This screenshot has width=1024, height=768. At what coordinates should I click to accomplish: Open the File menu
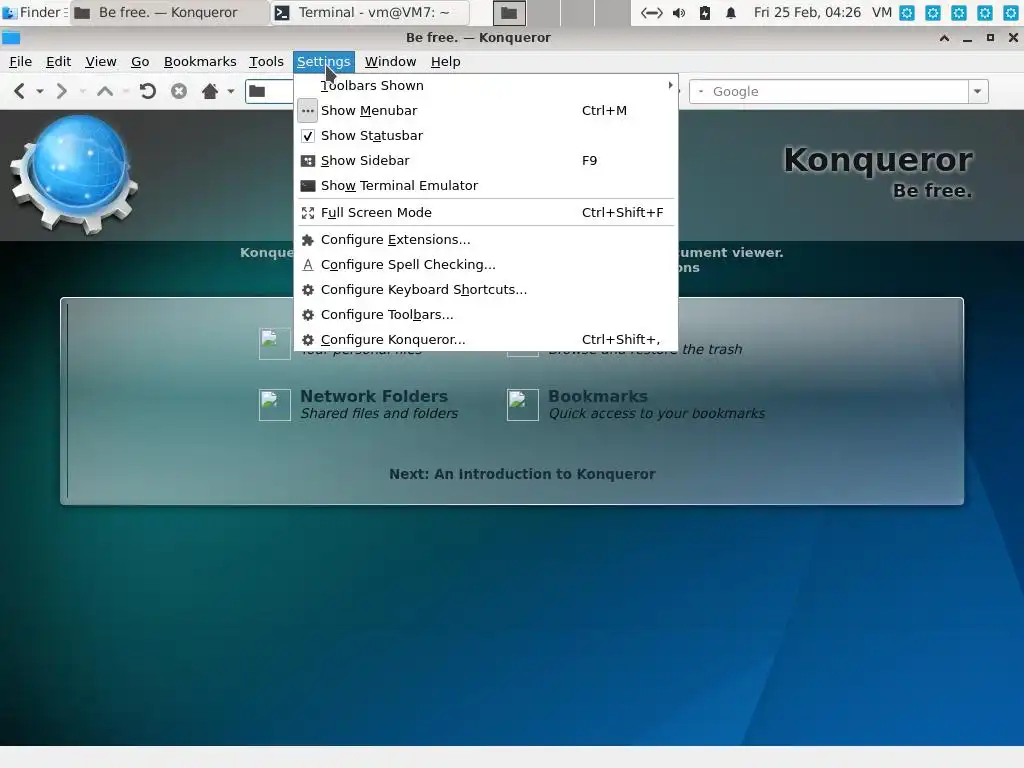[20, 61]
